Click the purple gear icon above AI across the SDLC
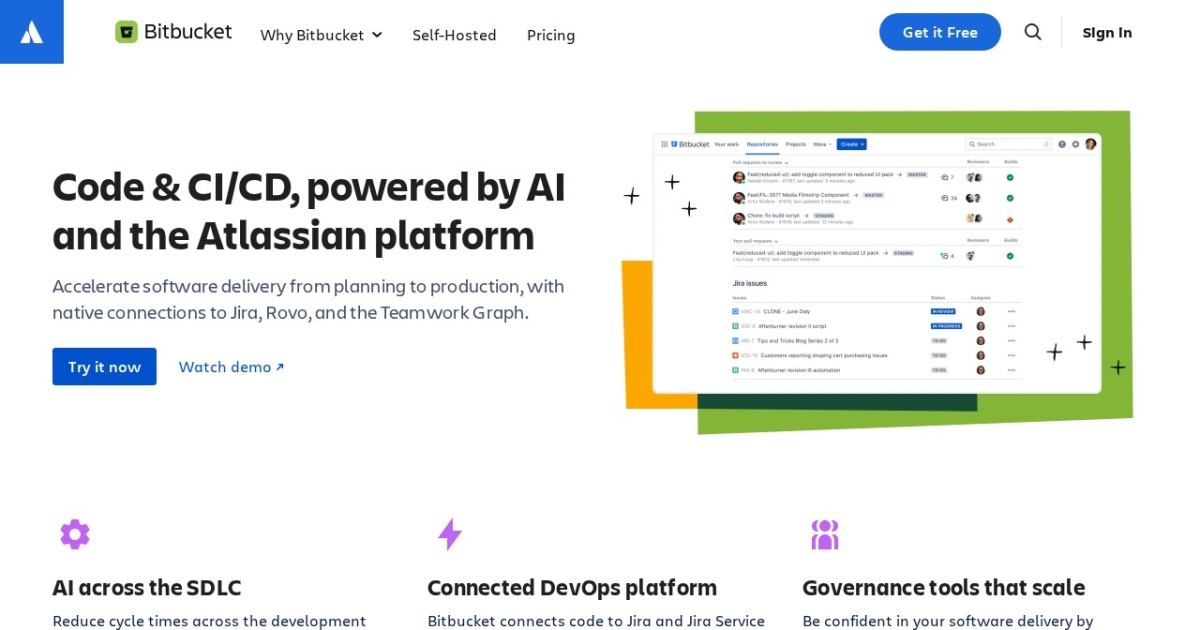This screenshot has width=1200, height=630. coord(75,534)
